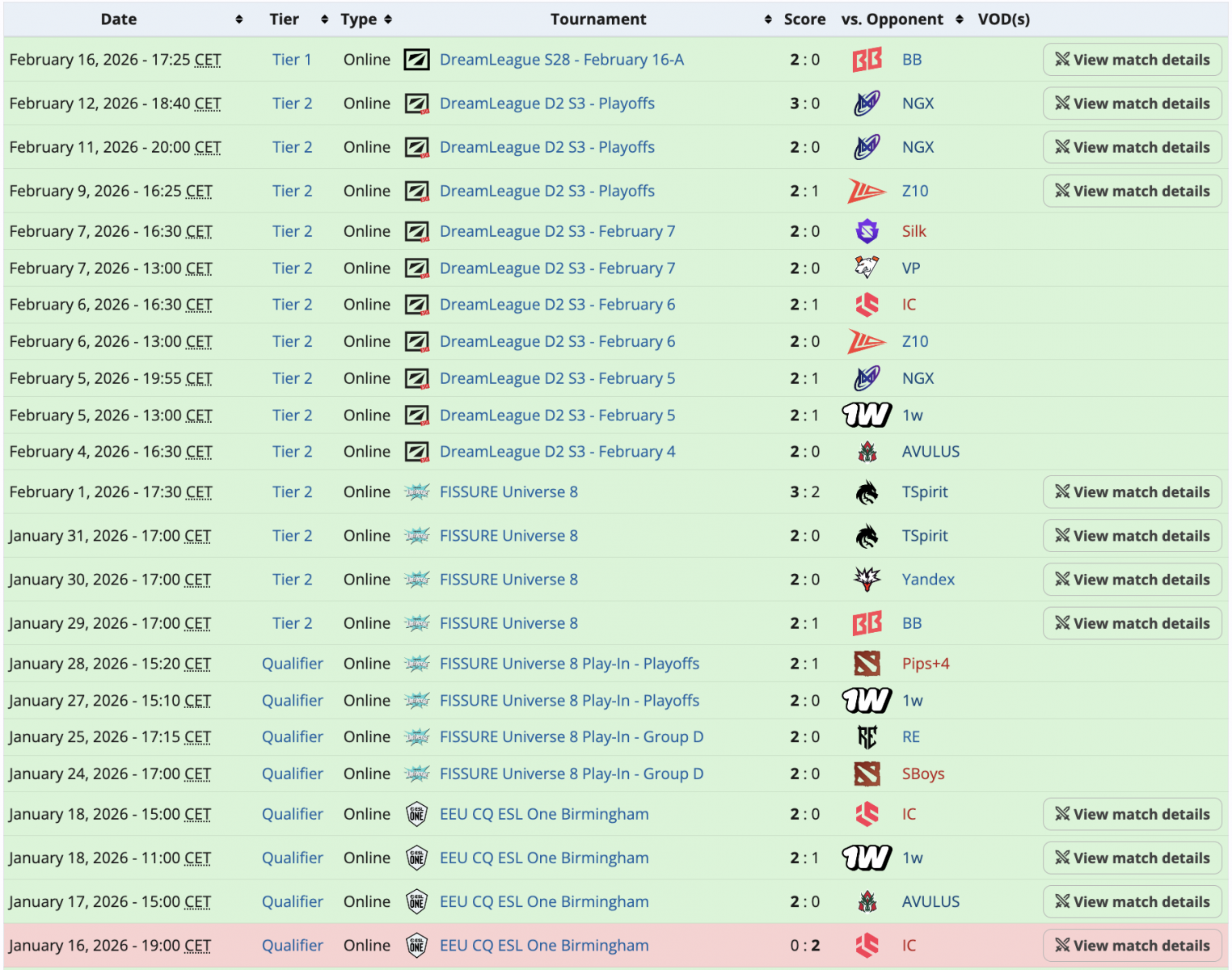
Task: Sort the table by the Date column
Action: pyautogui.click(x=239, y=19)
